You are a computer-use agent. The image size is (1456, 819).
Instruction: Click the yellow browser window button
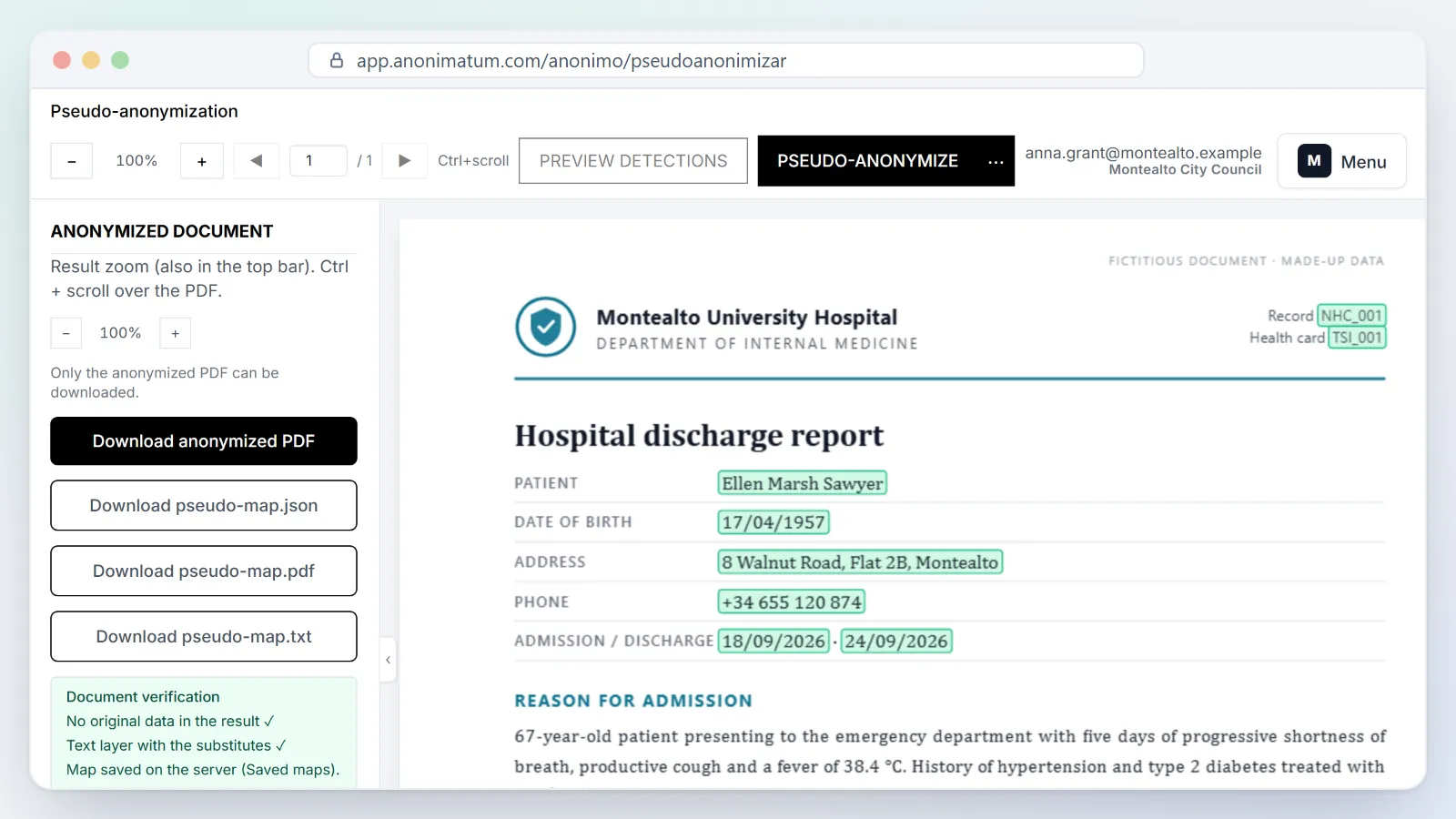(91, 60)
